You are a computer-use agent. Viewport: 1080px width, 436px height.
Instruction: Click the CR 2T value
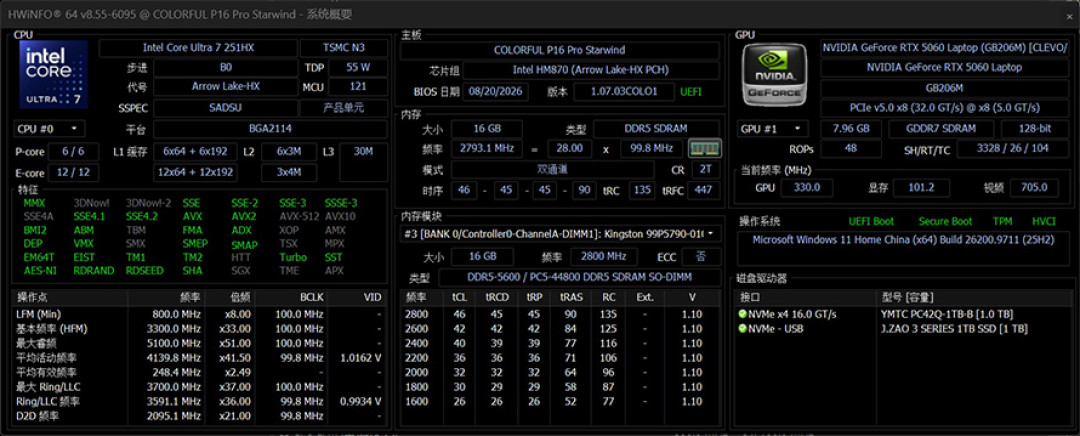pyautogui.click(x=705, y=169)
